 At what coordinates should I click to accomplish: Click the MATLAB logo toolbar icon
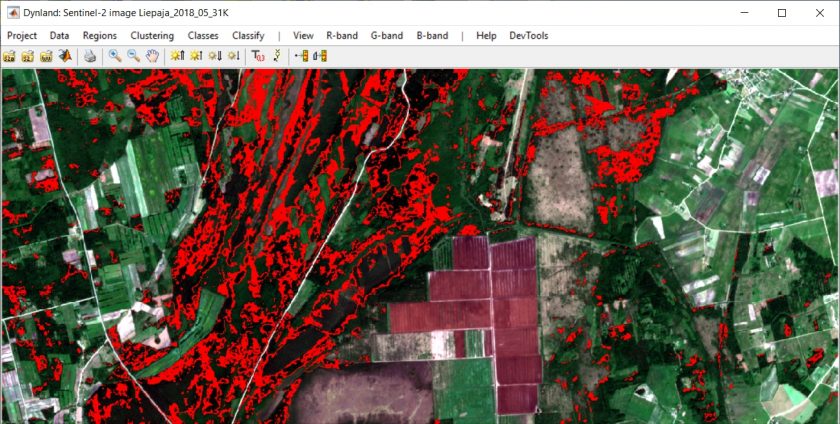coord(64,56)
